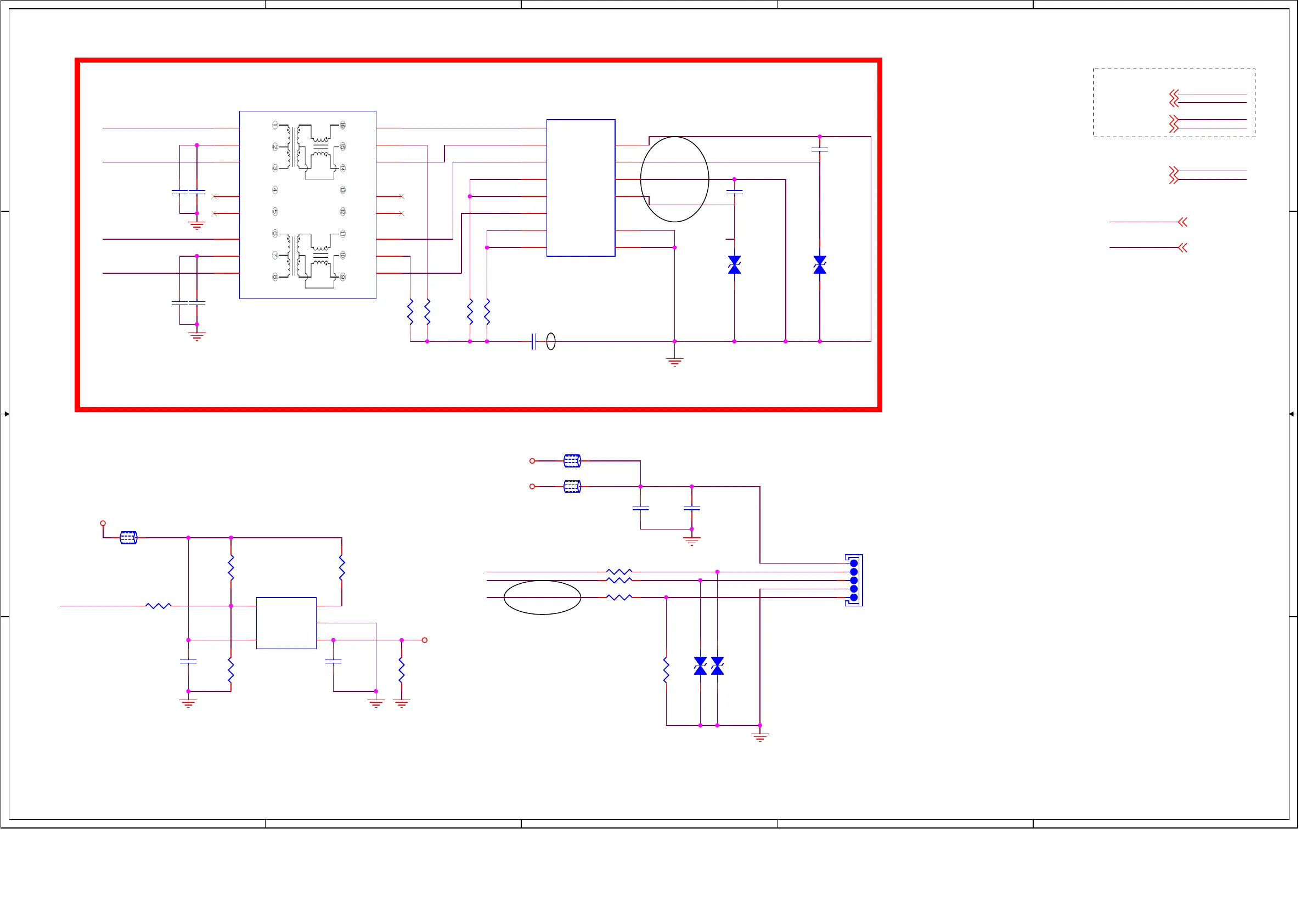Screen dimensions: 1307x924
Task: Click pin 13 label of the transformer
Action: coord(343,190)
